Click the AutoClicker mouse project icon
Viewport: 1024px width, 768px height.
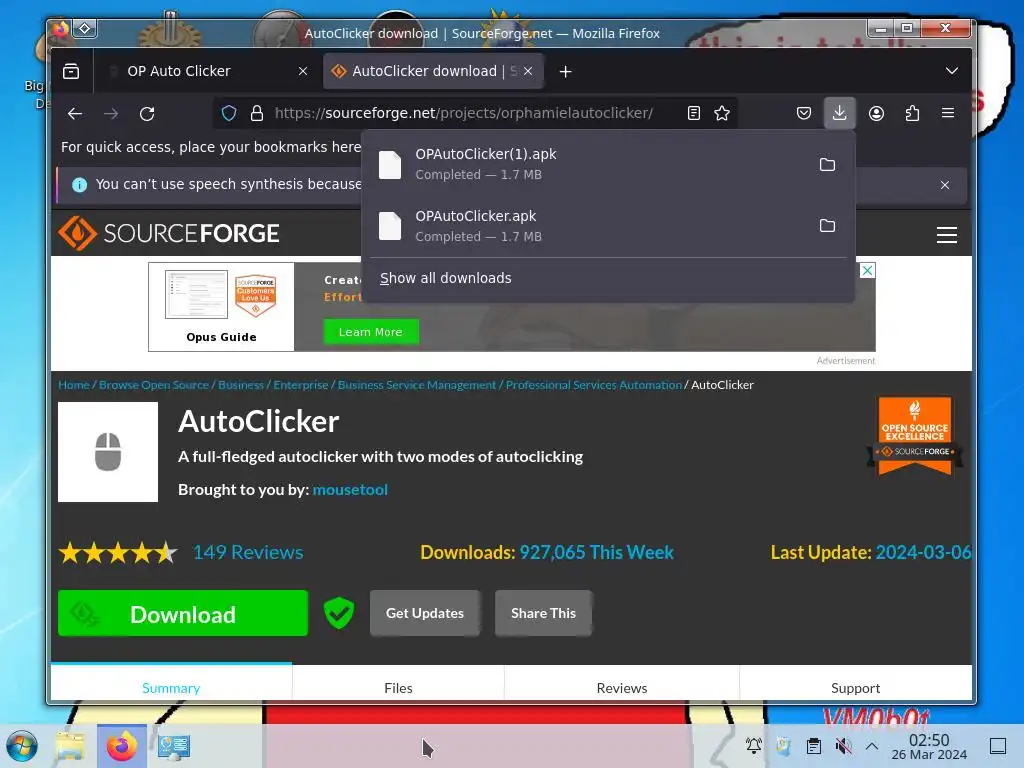click(108, 452)
